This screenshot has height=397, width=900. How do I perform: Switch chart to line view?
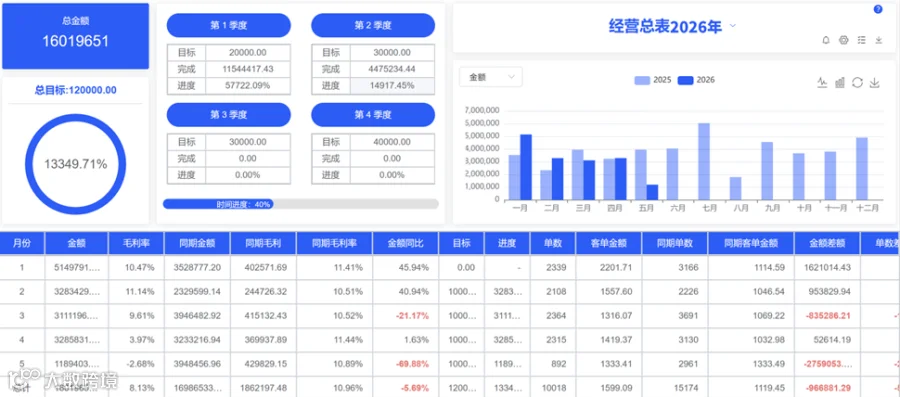coord(823,83)
